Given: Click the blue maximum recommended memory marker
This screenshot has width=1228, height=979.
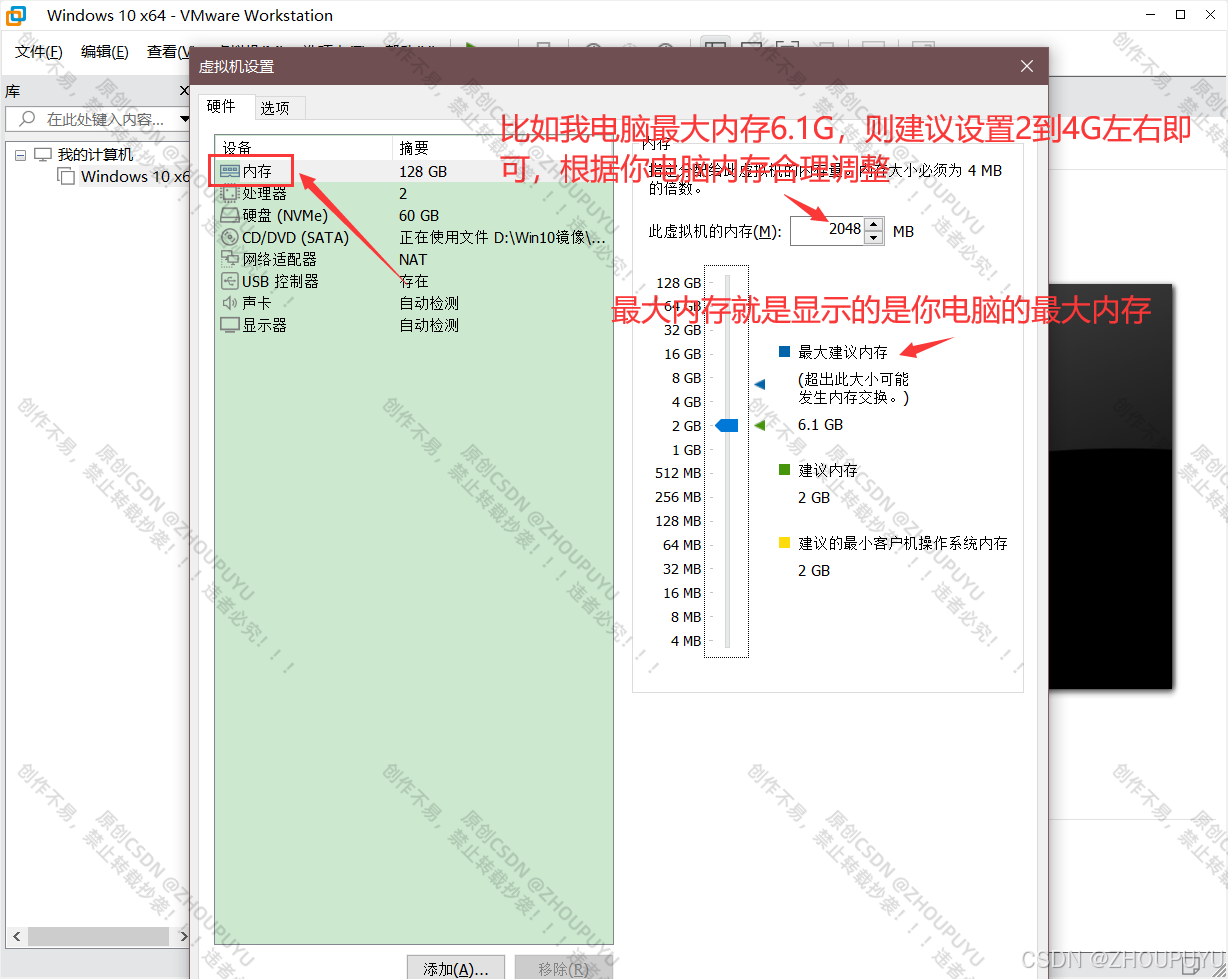Looking at the screenshot, I should tap(759, 384).
